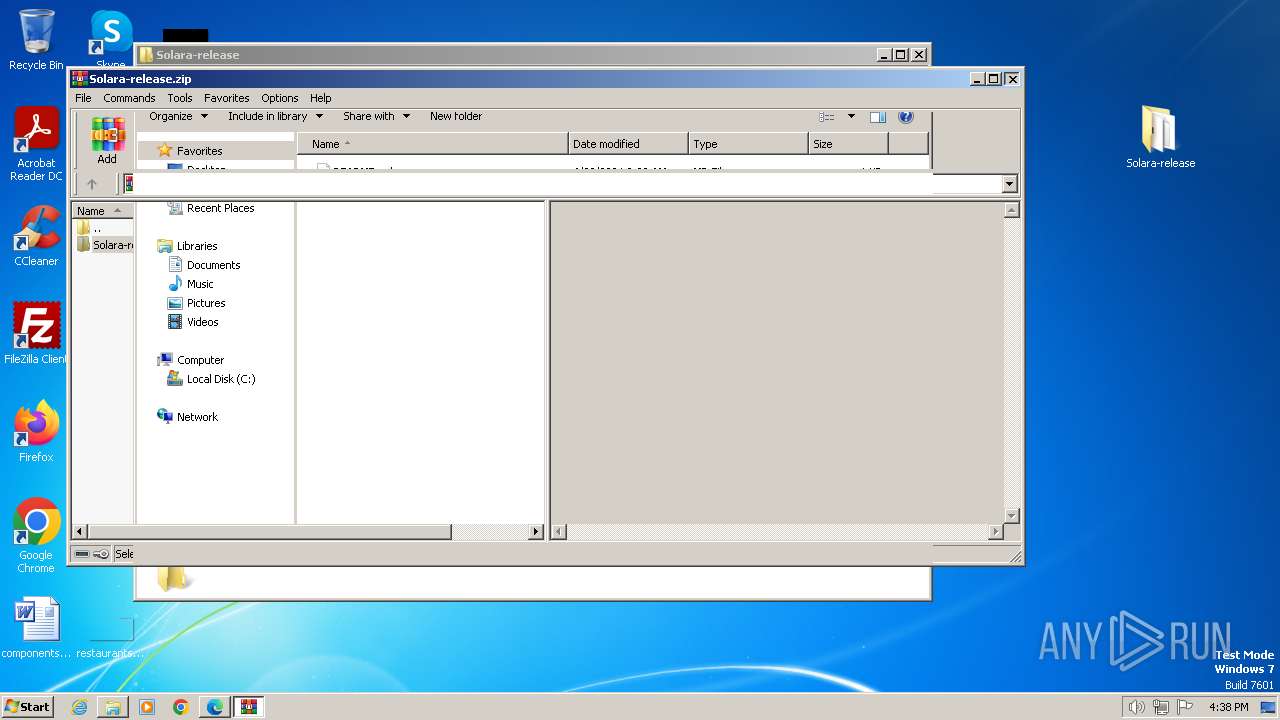Select Computer in the navigation pane
The width and height of the screenshot is (1280, 720).
click(191, 360)
